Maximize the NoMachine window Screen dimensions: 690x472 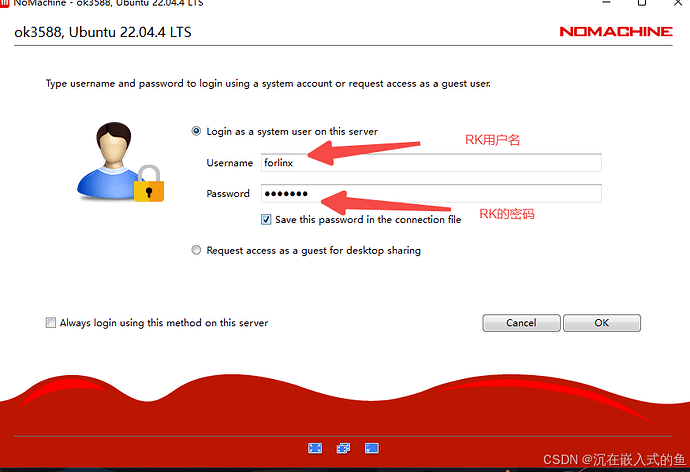[x=642, y=3]
